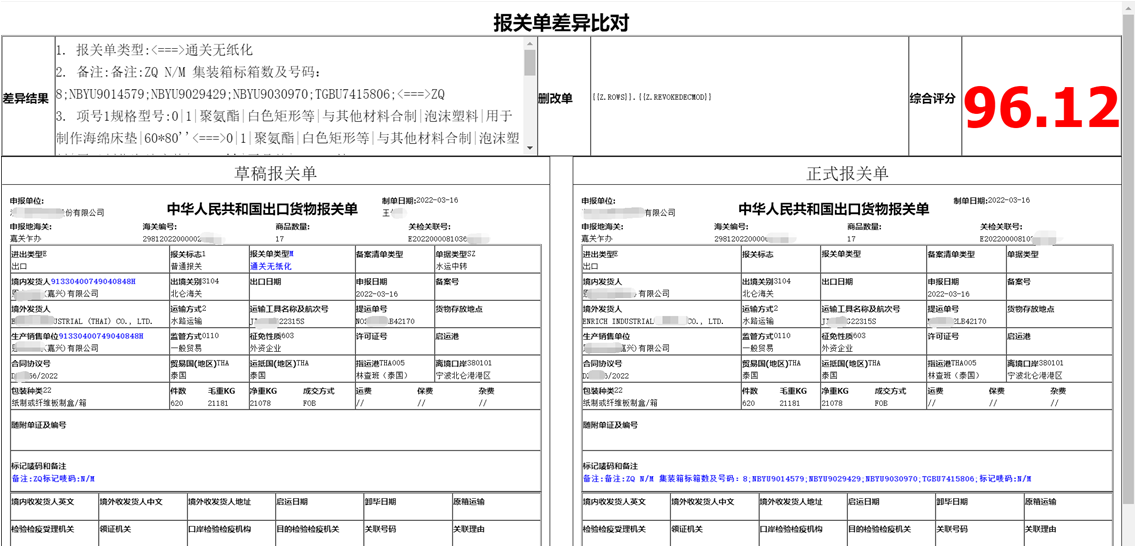Click 卸毕日期 cell in draft panel
1136x547 pixels.
point(407,506)
